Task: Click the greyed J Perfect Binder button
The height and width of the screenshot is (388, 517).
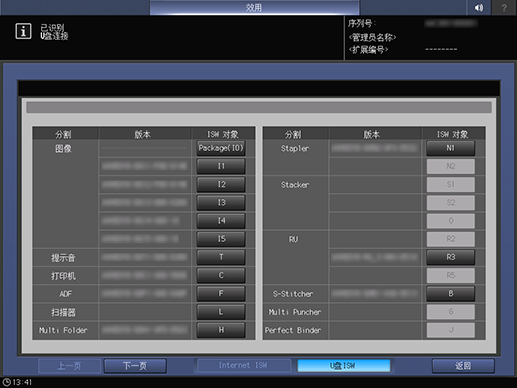Action: pos(451,330)
